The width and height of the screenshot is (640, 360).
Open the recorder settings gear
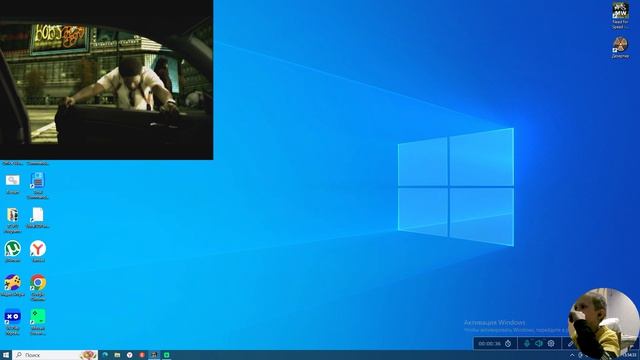(x=551, y=344)
